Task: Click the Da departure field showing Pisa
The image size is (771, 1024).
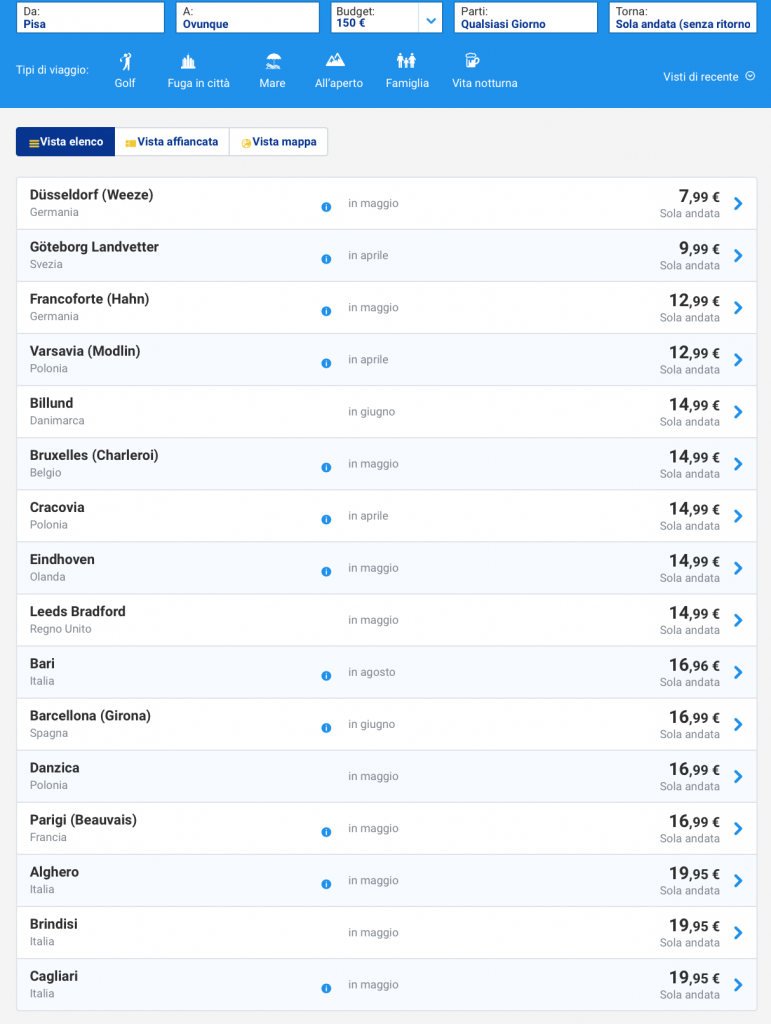Action: point(90,18)
